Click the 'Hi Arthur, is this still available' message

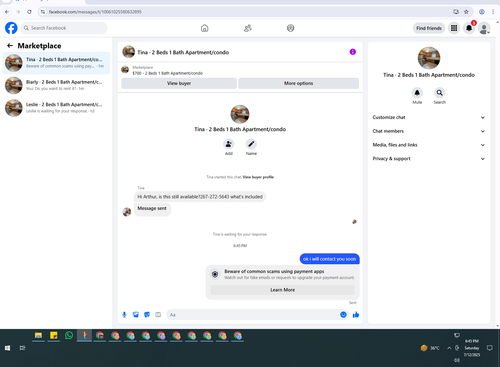pos(200,197)
